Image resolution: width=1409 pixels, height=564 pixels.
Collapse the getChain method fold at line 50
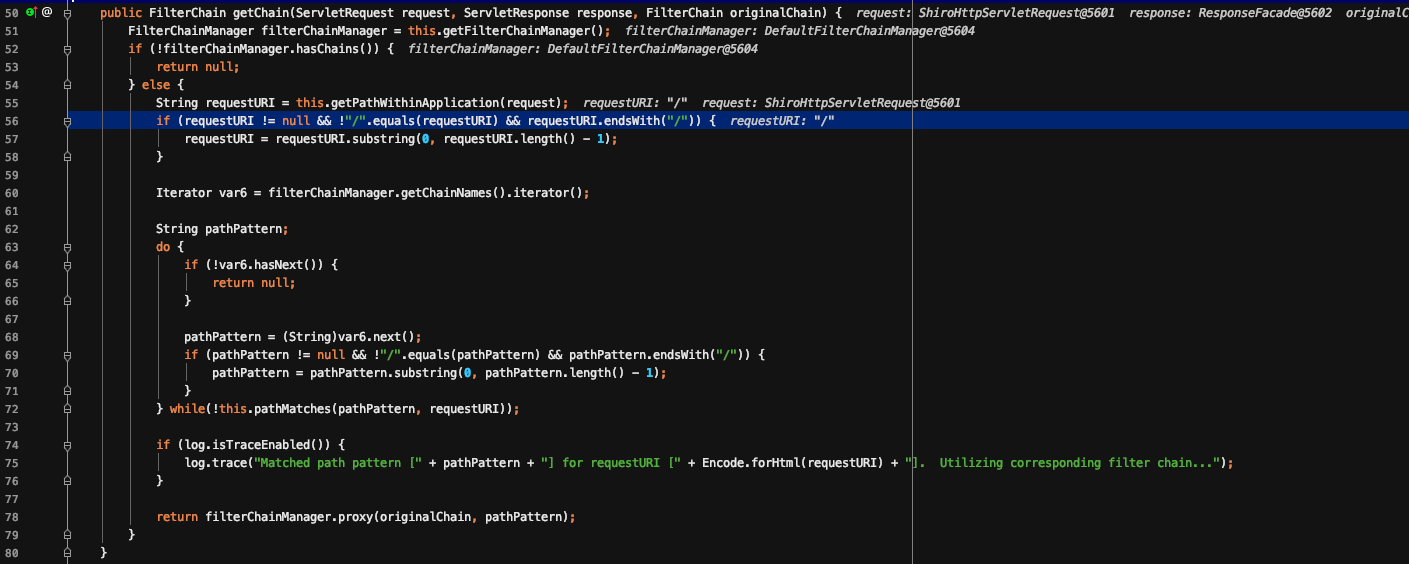click(67, 13)
